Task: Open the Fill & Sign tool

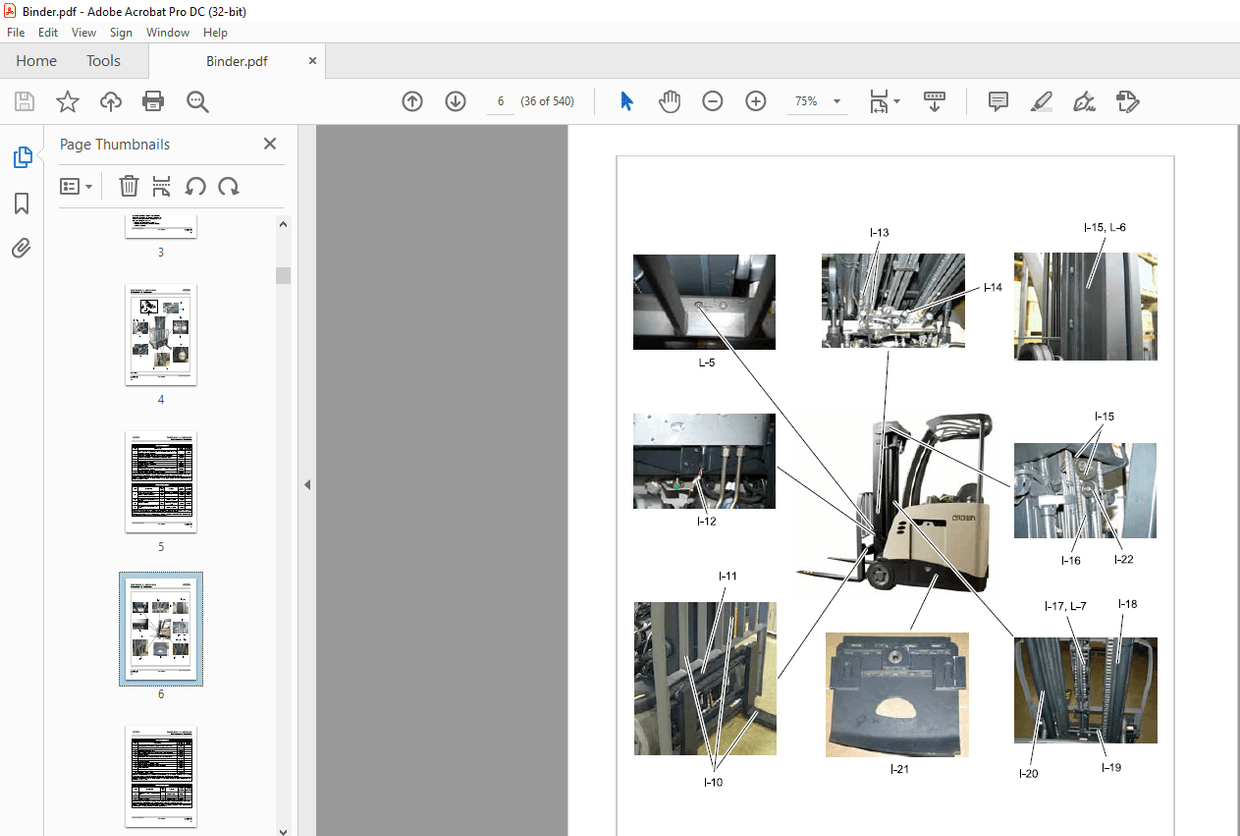Action: point(1084,101)
